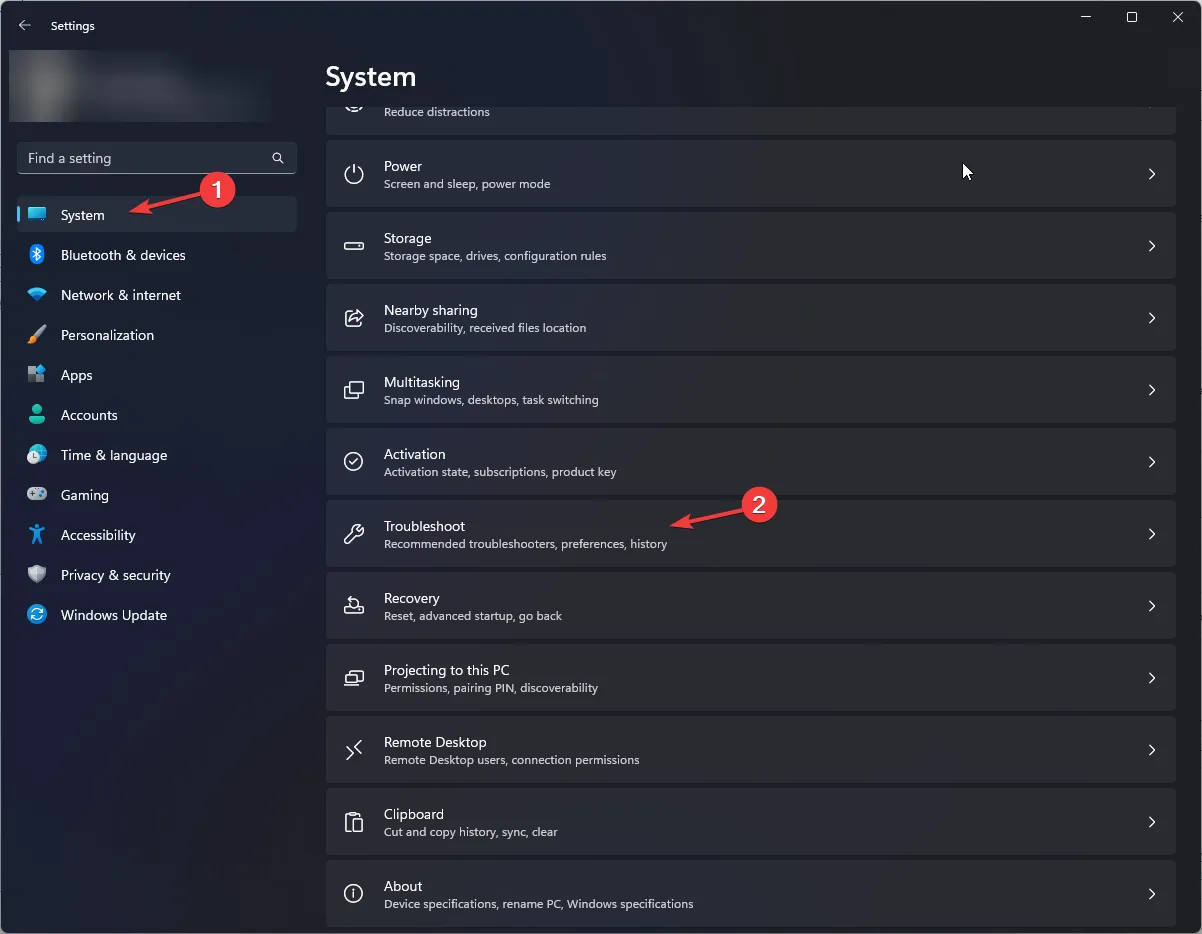Viewport: 1202px width, 934px height.
Task: Open Storage using its right chevron
Action: (1152, 246)
